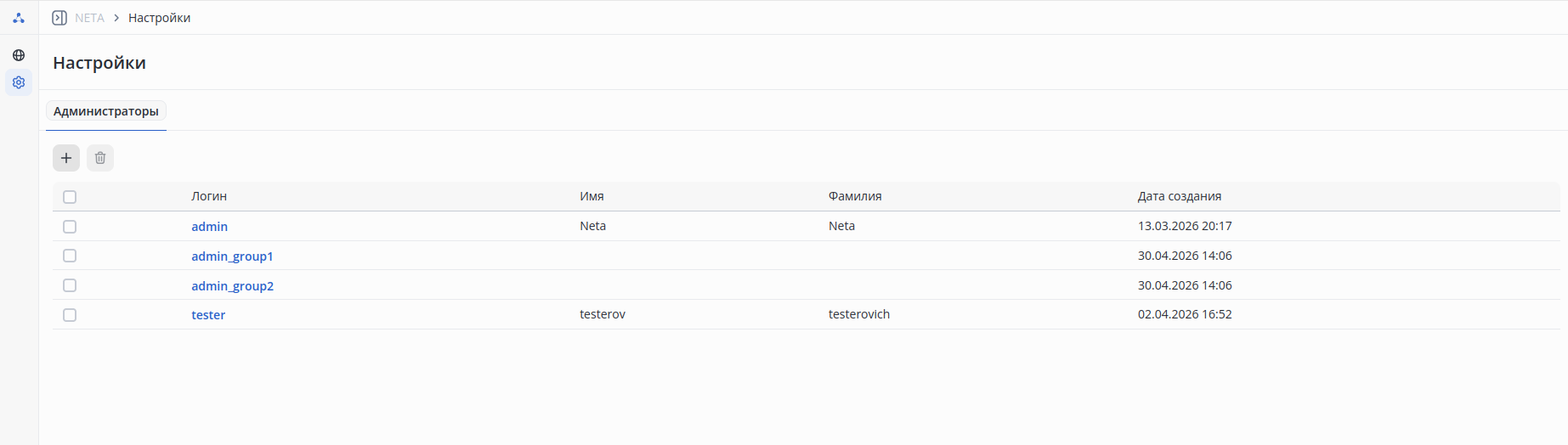Open the tester account link
The width and height of the screenshot is (1568, 445).
208,315
